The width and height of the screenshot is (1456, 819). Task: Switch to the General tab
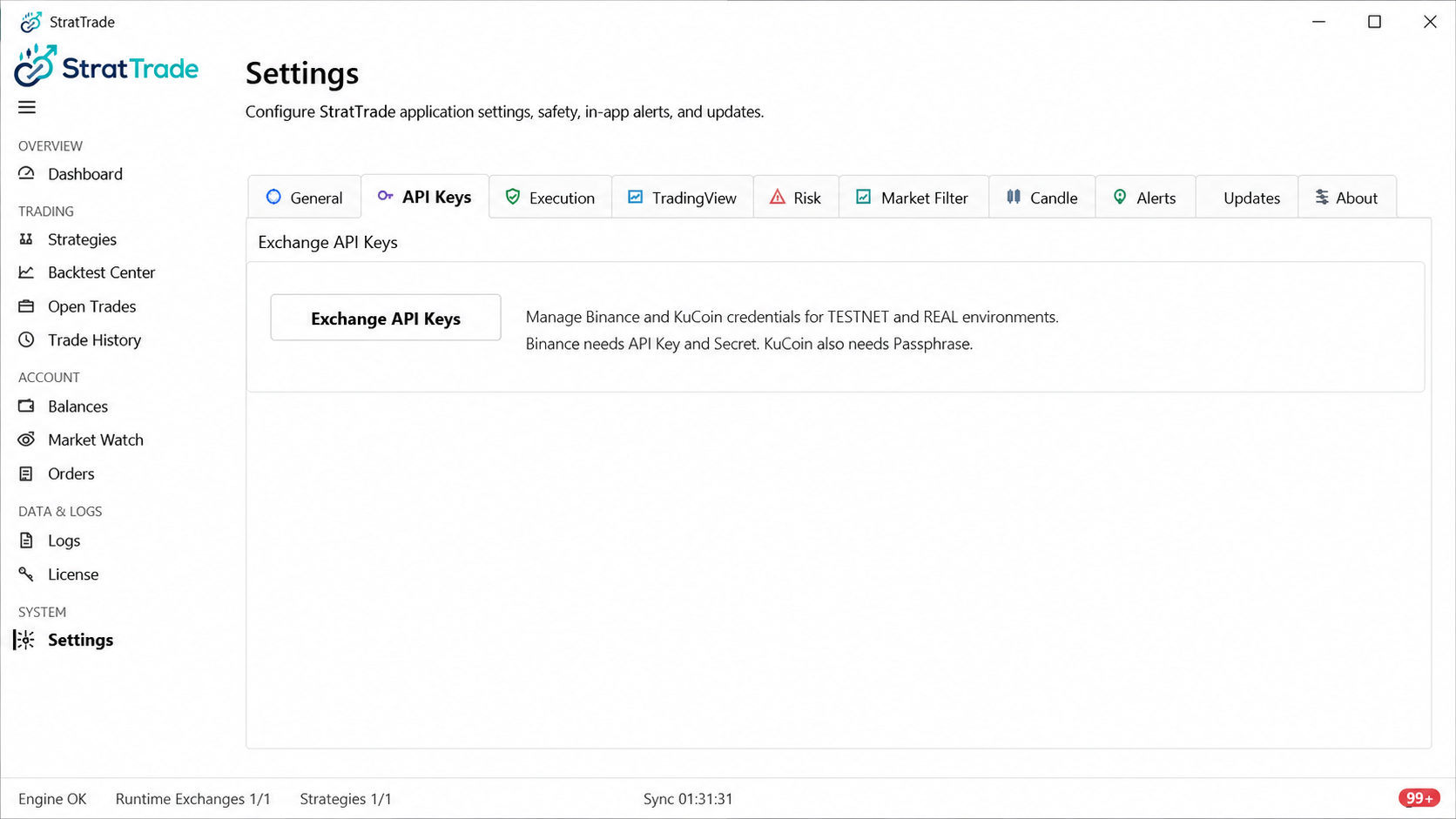(x=304, y=198)
